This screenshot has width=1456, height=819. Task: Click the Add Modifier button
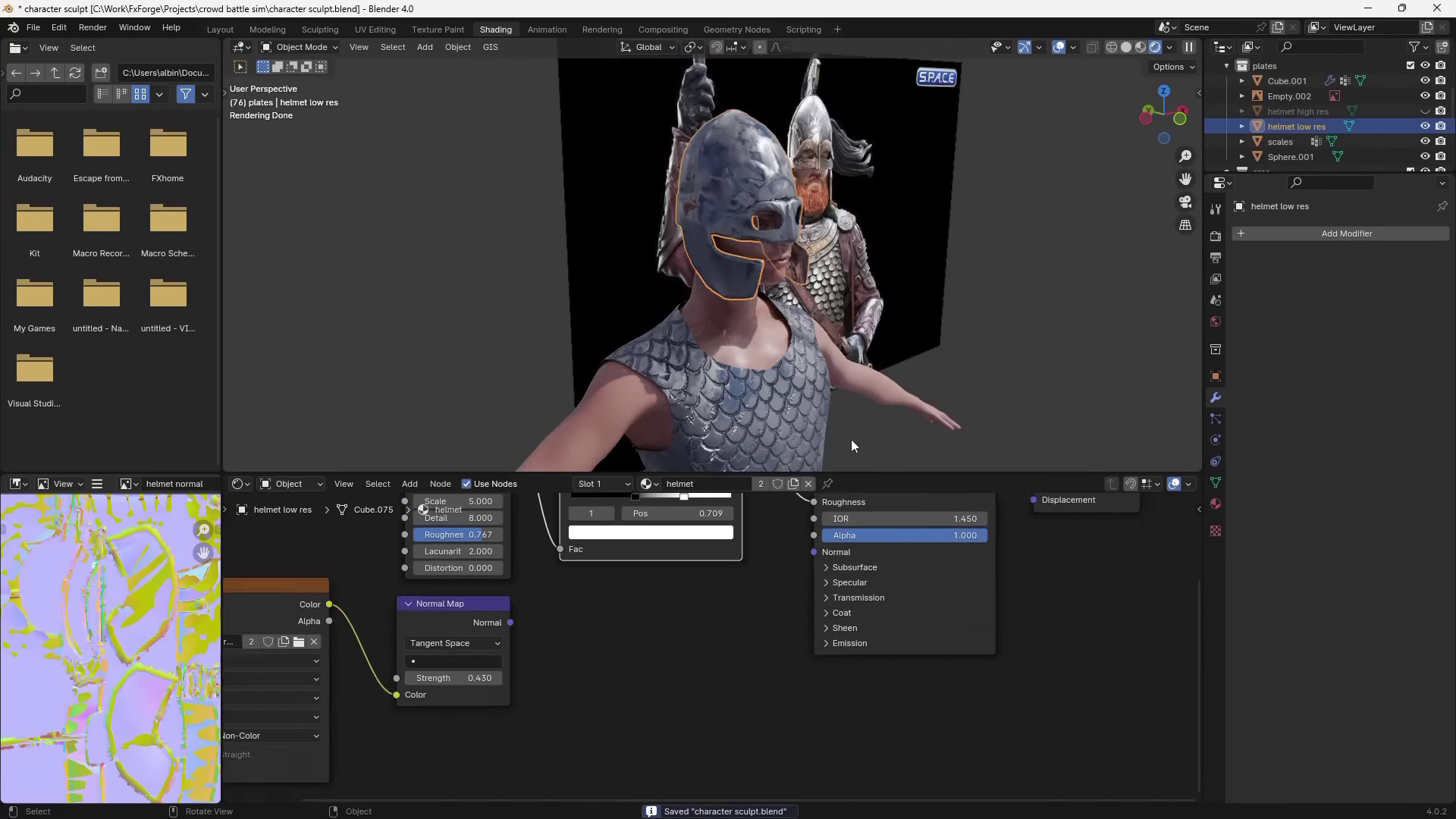pos(1341,234)
